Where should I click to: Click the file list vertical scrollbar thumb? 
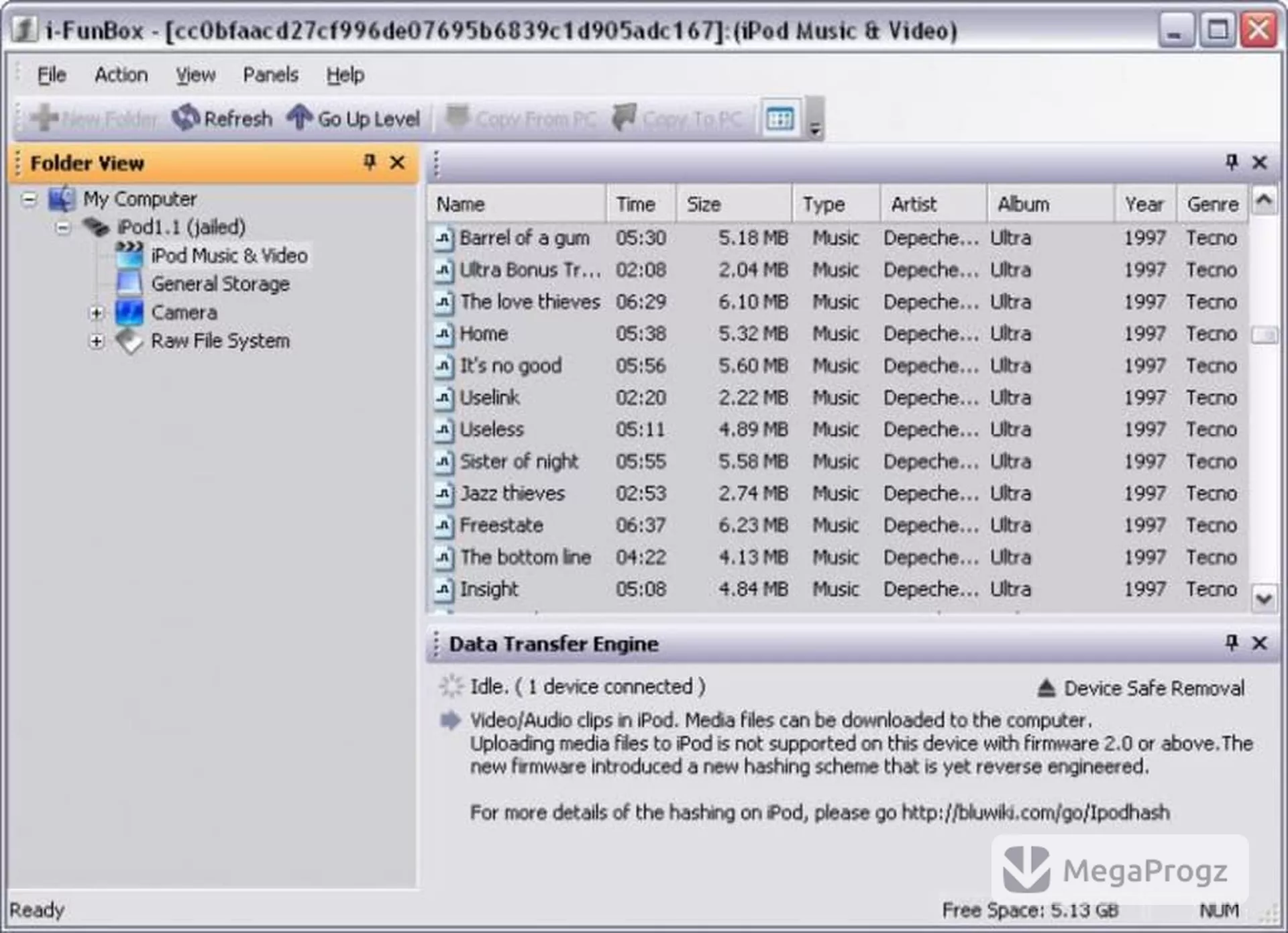(x=1264, y=335)
